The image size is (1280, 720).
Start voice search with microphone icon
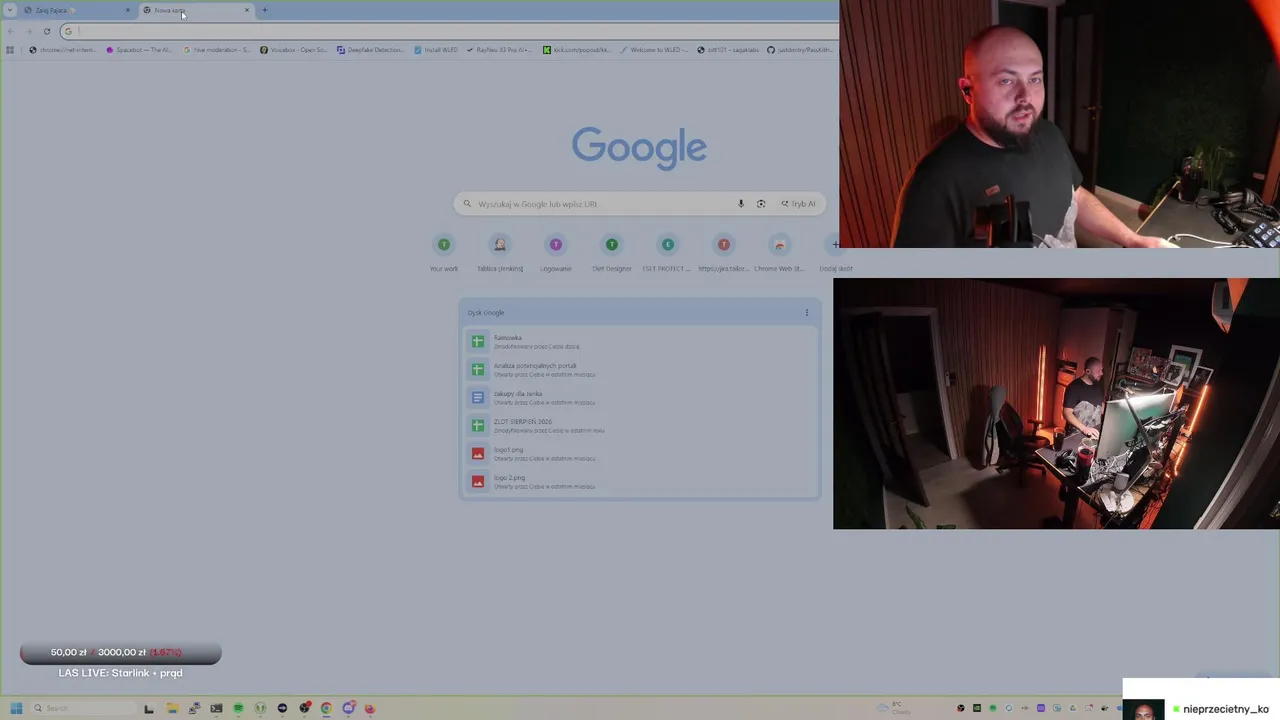point(741,204)
